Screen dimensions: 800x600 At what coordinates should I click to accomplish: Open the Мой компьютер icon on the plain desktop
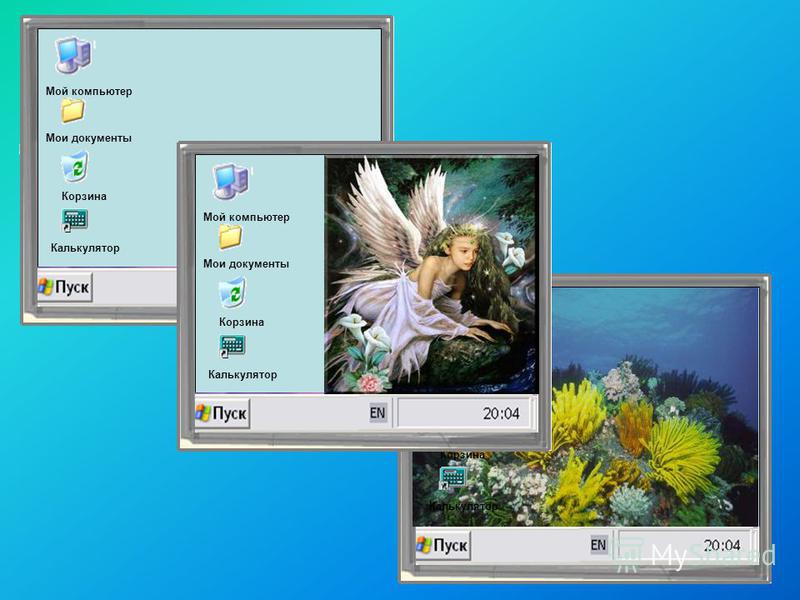[74, 55]
